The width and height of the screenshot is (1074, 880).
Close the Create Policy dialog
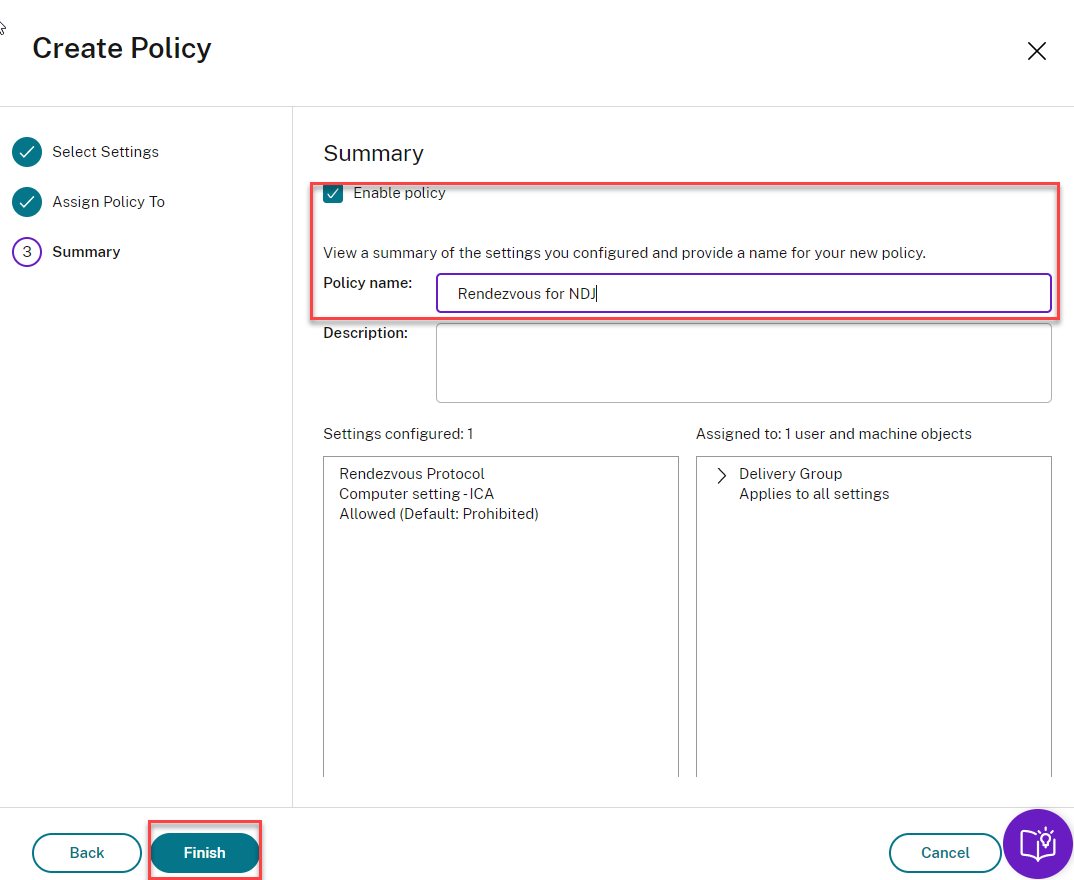1037,52
